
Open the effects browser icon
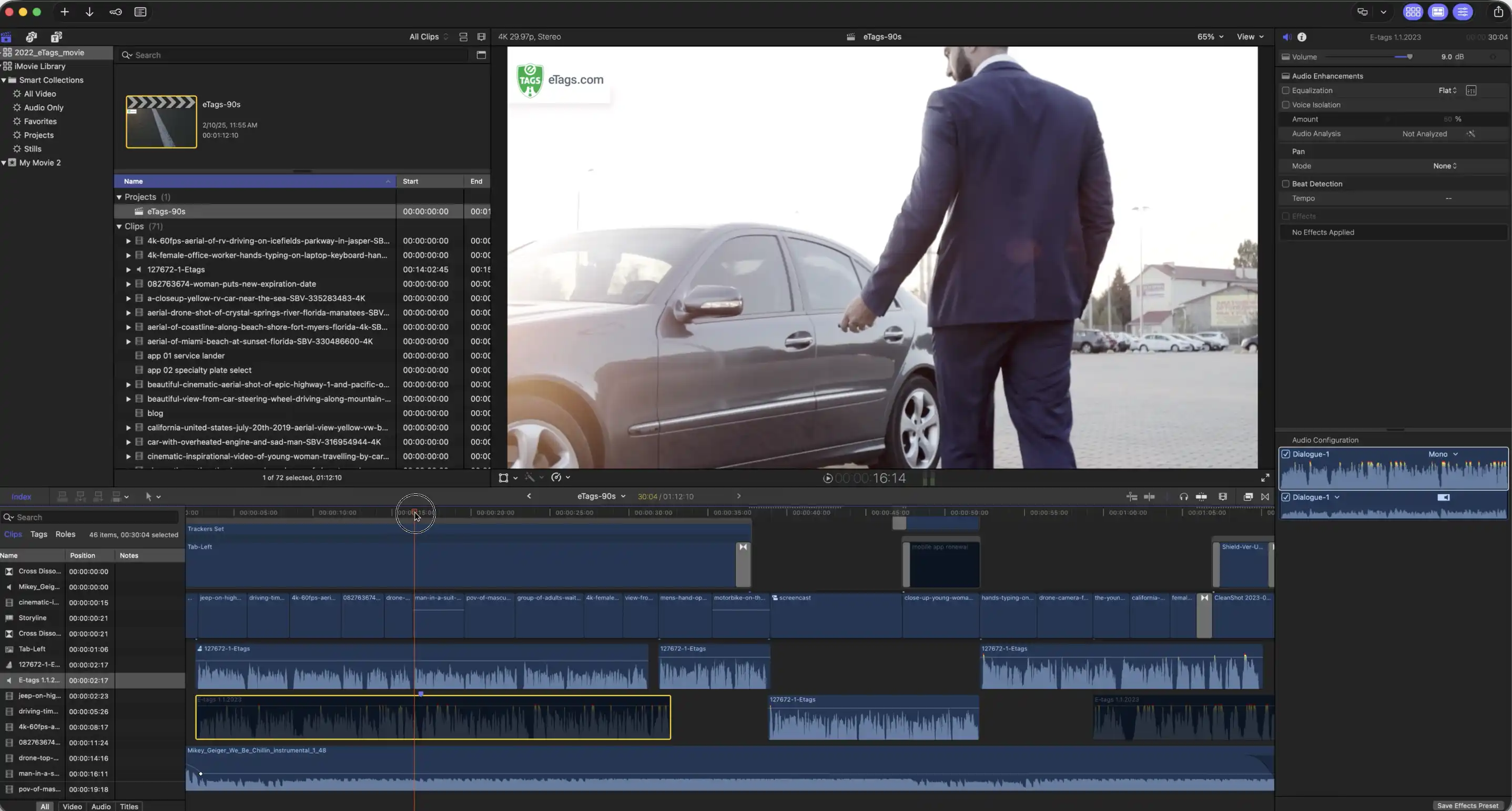(1248, 496)
